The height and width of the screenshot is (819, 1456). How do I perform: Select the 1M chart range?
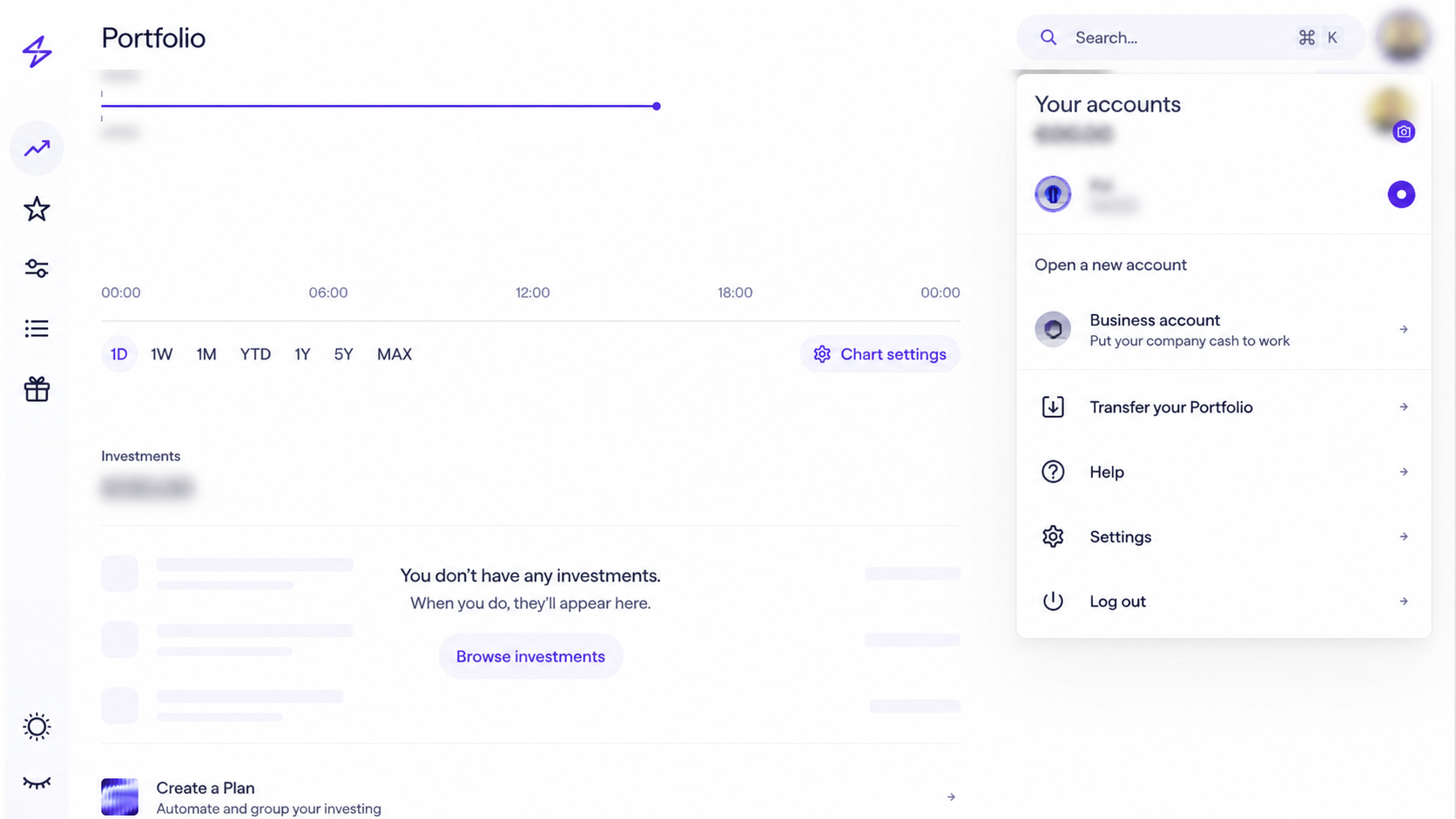click(x=206, y=354)
